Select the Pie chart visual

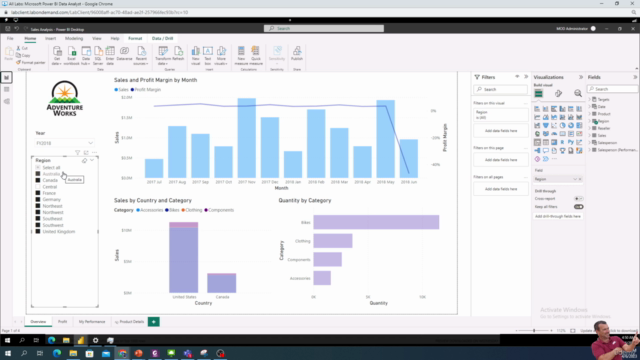[x=562, y=125]
